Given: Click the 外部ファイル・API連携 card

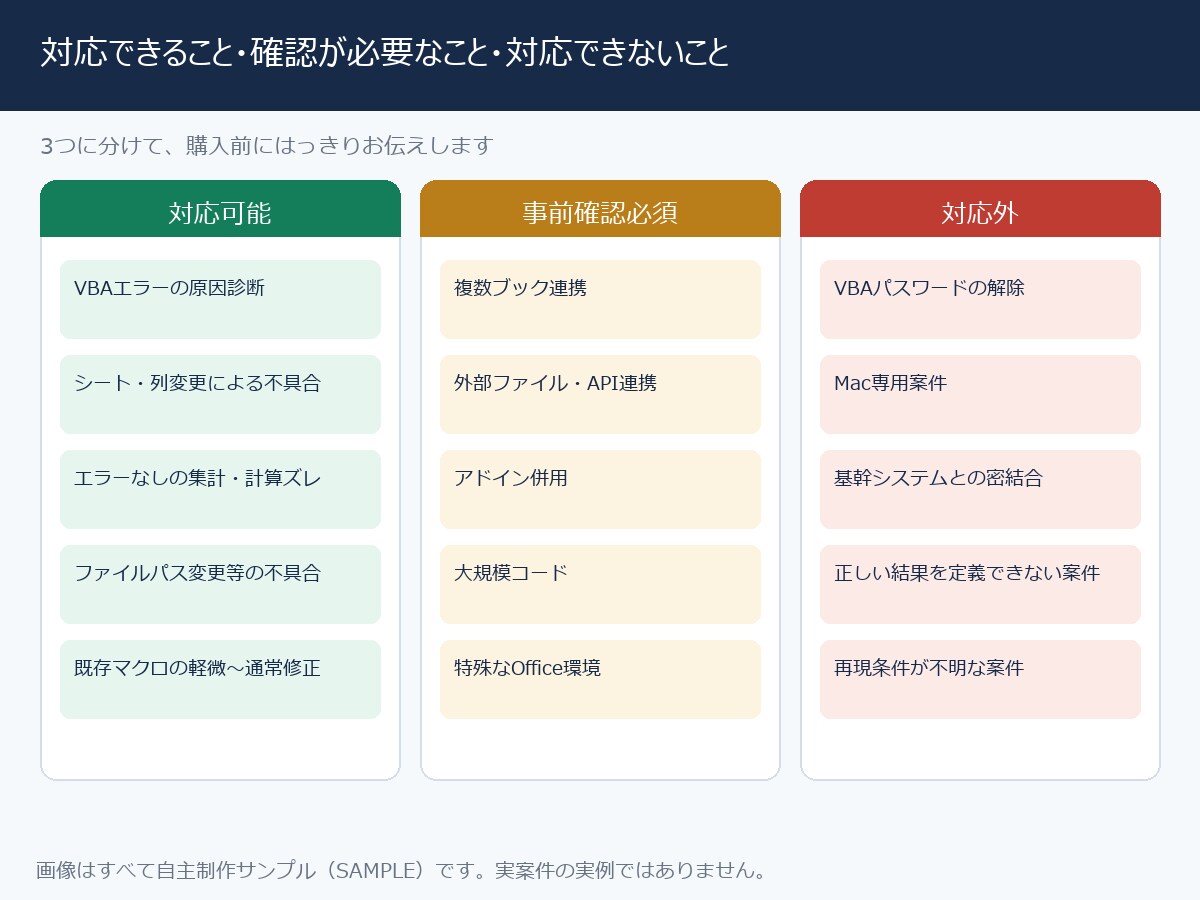Looking at the screenshot, I should click(x=600, y=395).
